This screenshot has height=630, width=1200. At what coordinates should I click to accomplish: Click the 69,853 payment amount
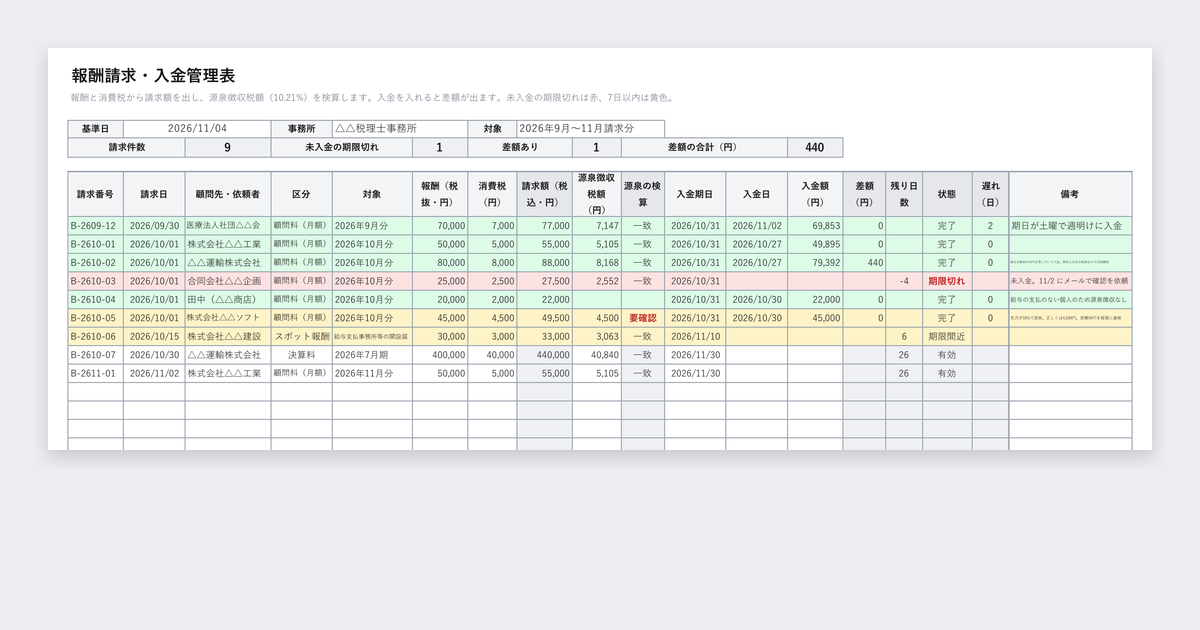(x=815, y=226)
